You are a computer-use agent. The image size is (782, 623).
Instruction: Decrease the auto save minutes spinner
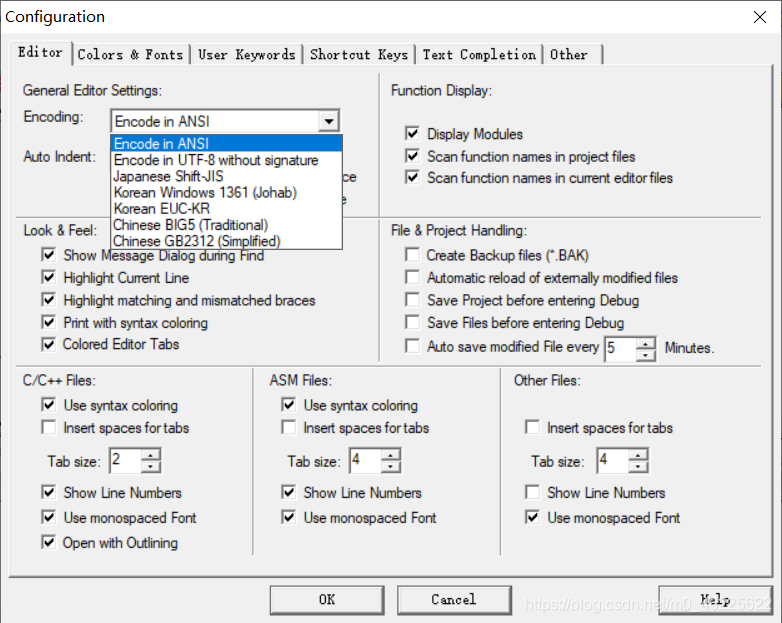coord(645,355)
